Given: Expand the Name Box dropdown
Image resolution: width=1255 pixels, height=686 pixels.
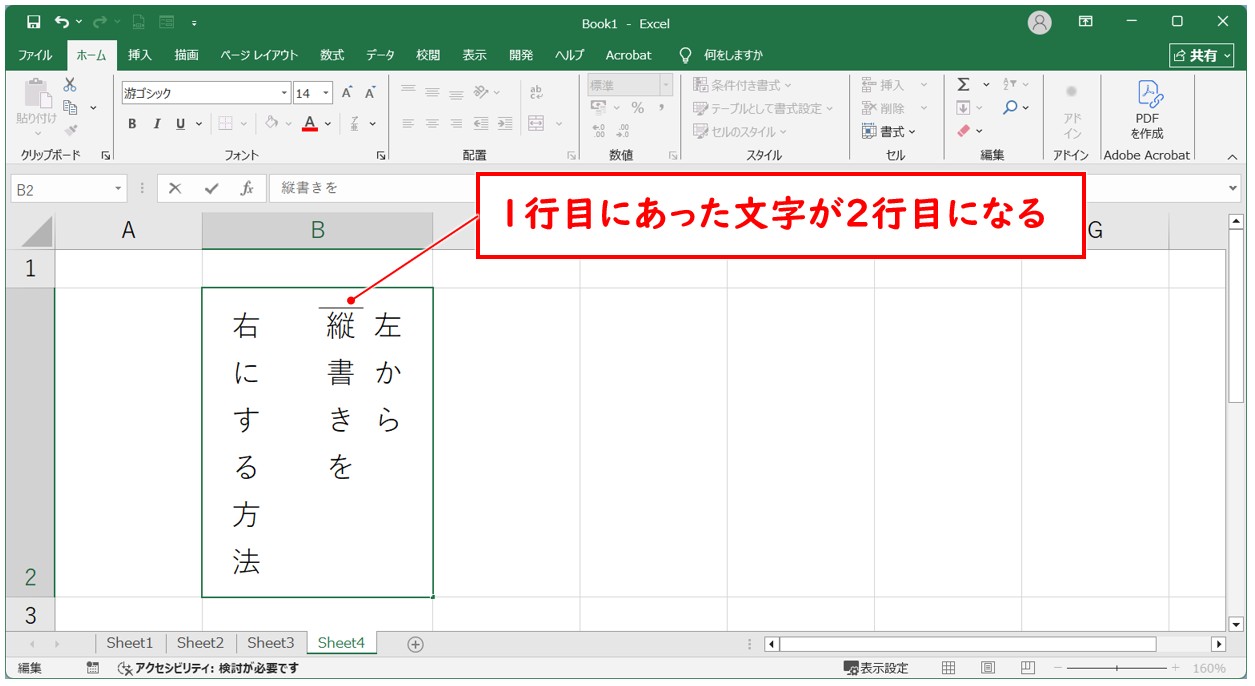Looking at the screenshot, I should tap(119, 188).
